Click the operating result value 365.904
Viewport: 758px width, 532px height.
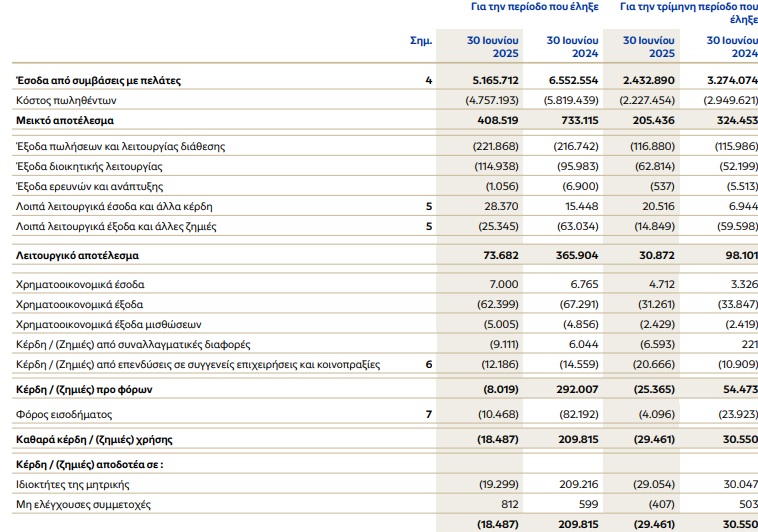[x=575, y=257]
